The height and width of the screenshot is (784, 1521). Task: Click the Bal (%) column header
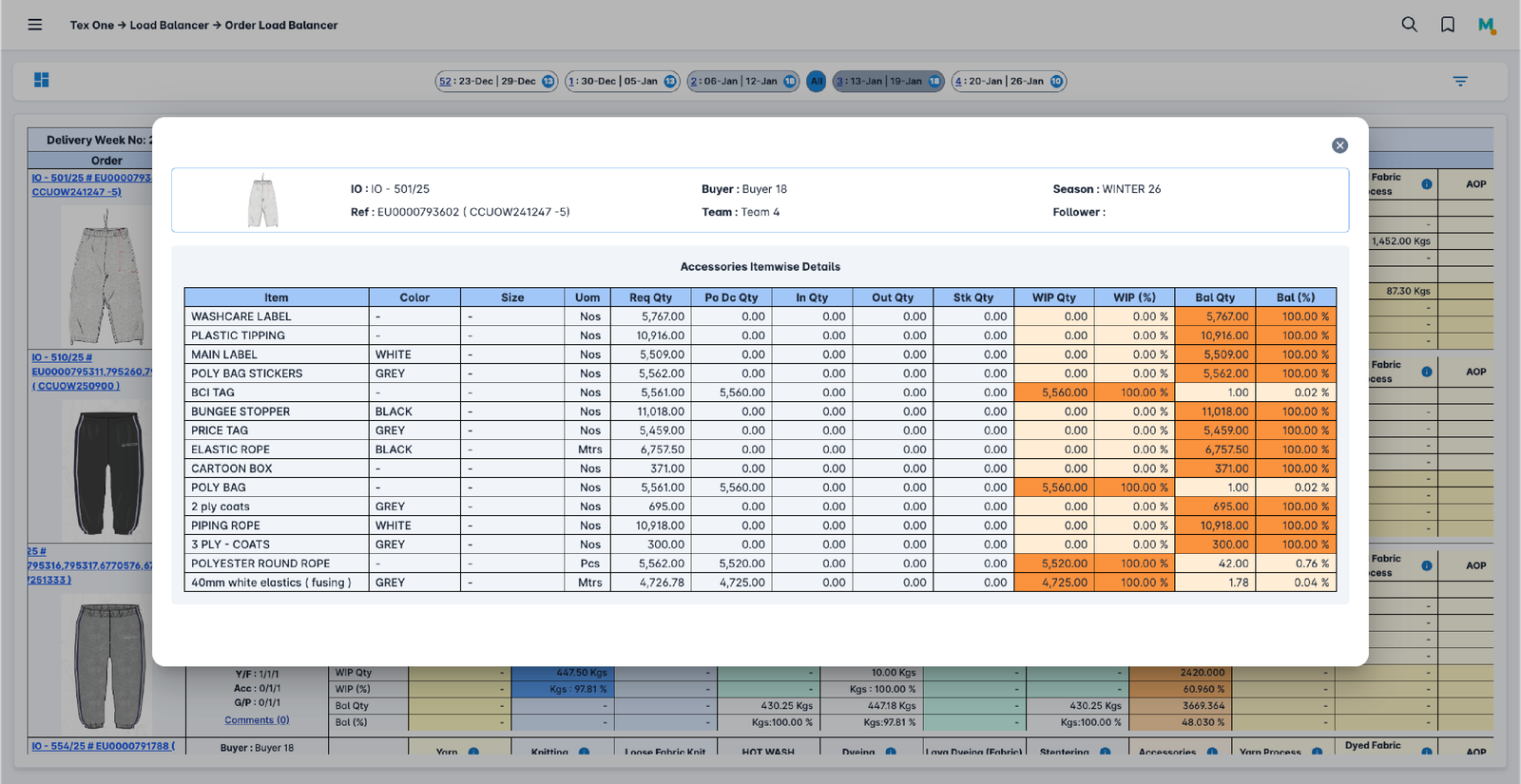1295,297
